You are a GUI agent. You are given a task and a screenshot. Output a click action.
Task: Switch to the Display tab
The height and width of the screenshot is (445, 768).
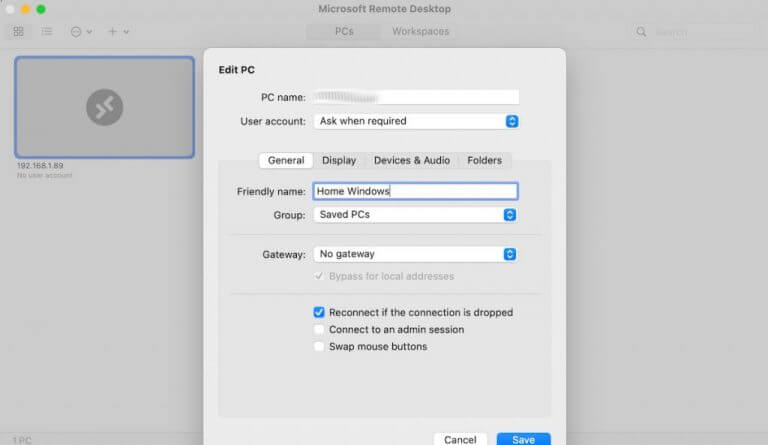[339, 161]
